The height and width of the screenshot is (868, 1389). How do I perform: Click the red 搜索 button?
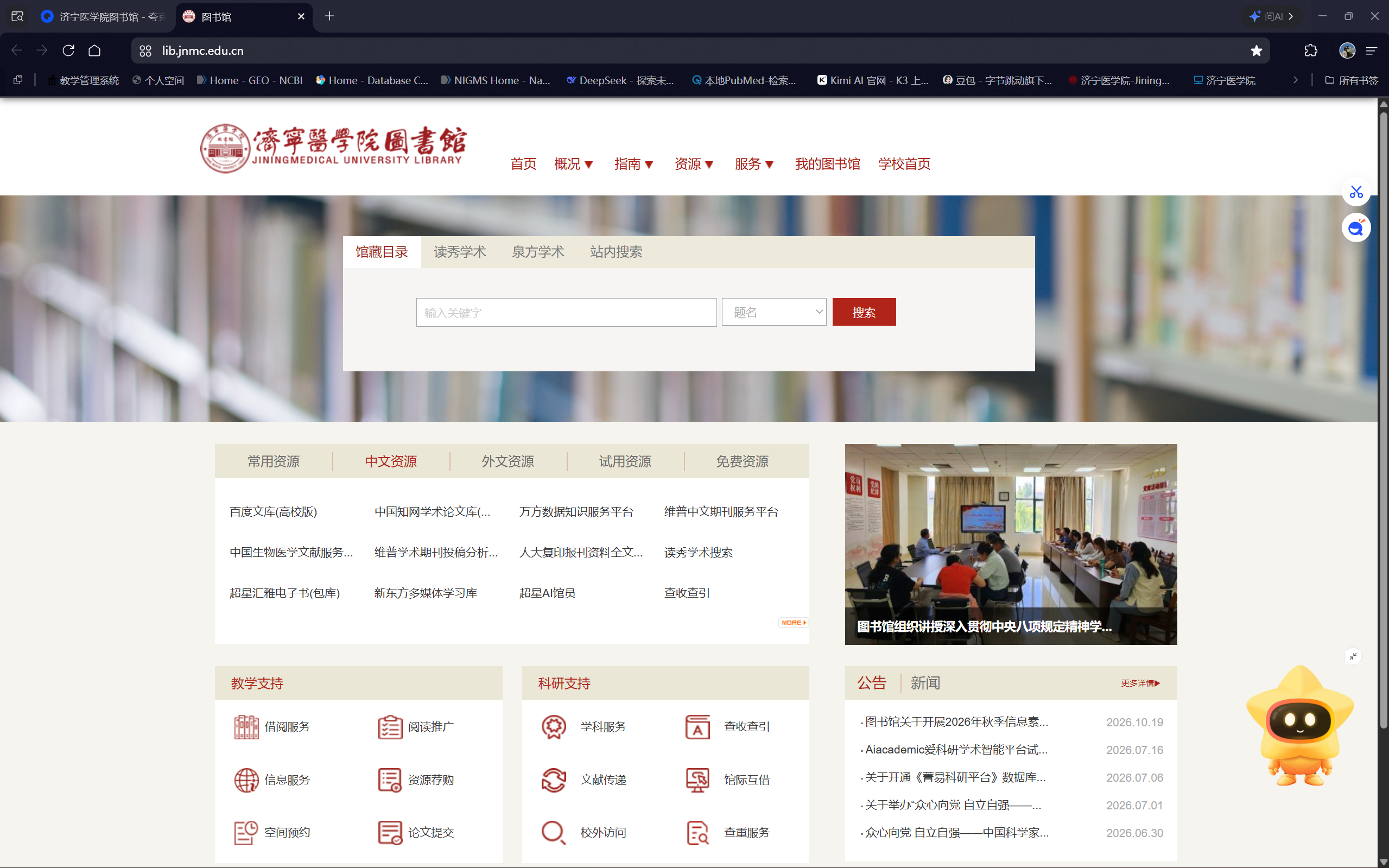(864, 312)
